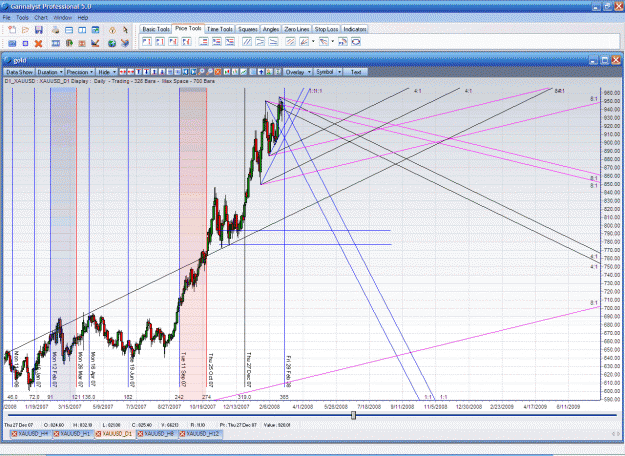Click the candlestick chart style icon

(227, 72)
